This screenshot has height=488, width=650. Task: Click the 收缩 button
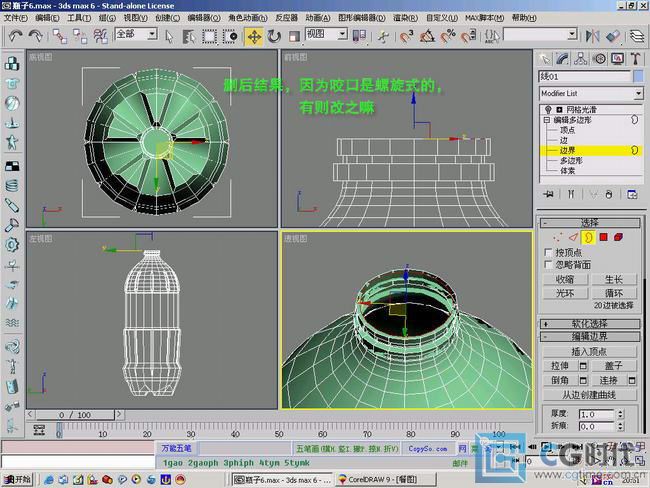click(565, 279)
